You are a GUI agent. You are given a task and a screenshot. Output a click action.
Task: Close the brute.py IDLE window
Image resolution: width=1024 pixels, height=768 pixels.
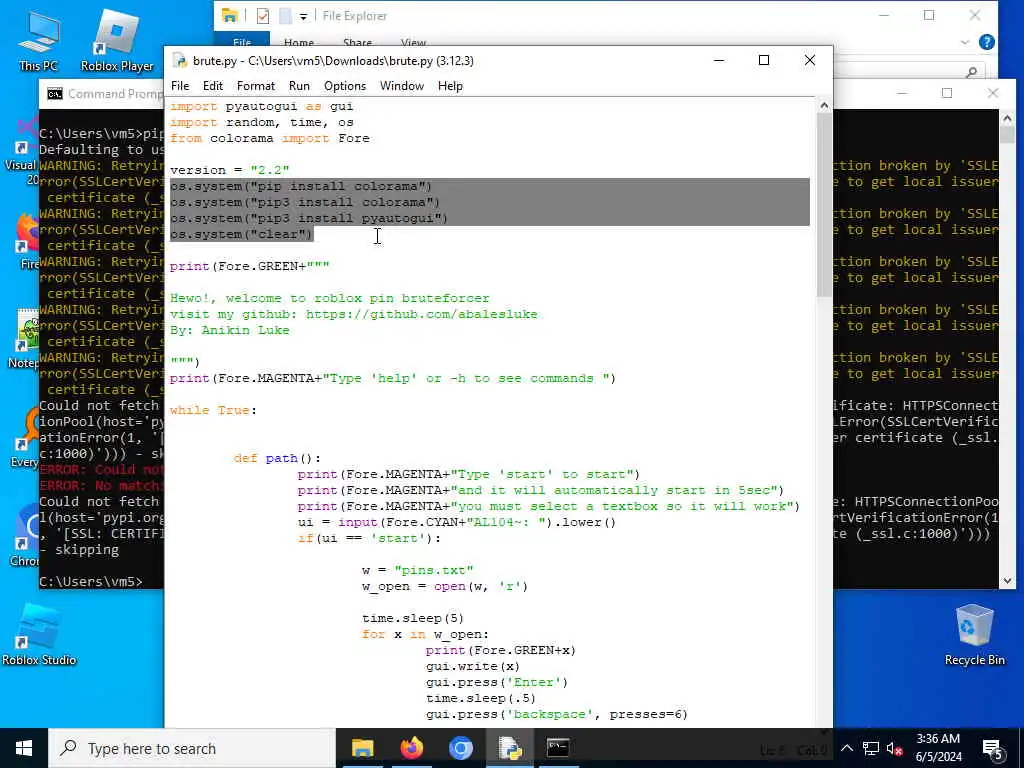810,61
